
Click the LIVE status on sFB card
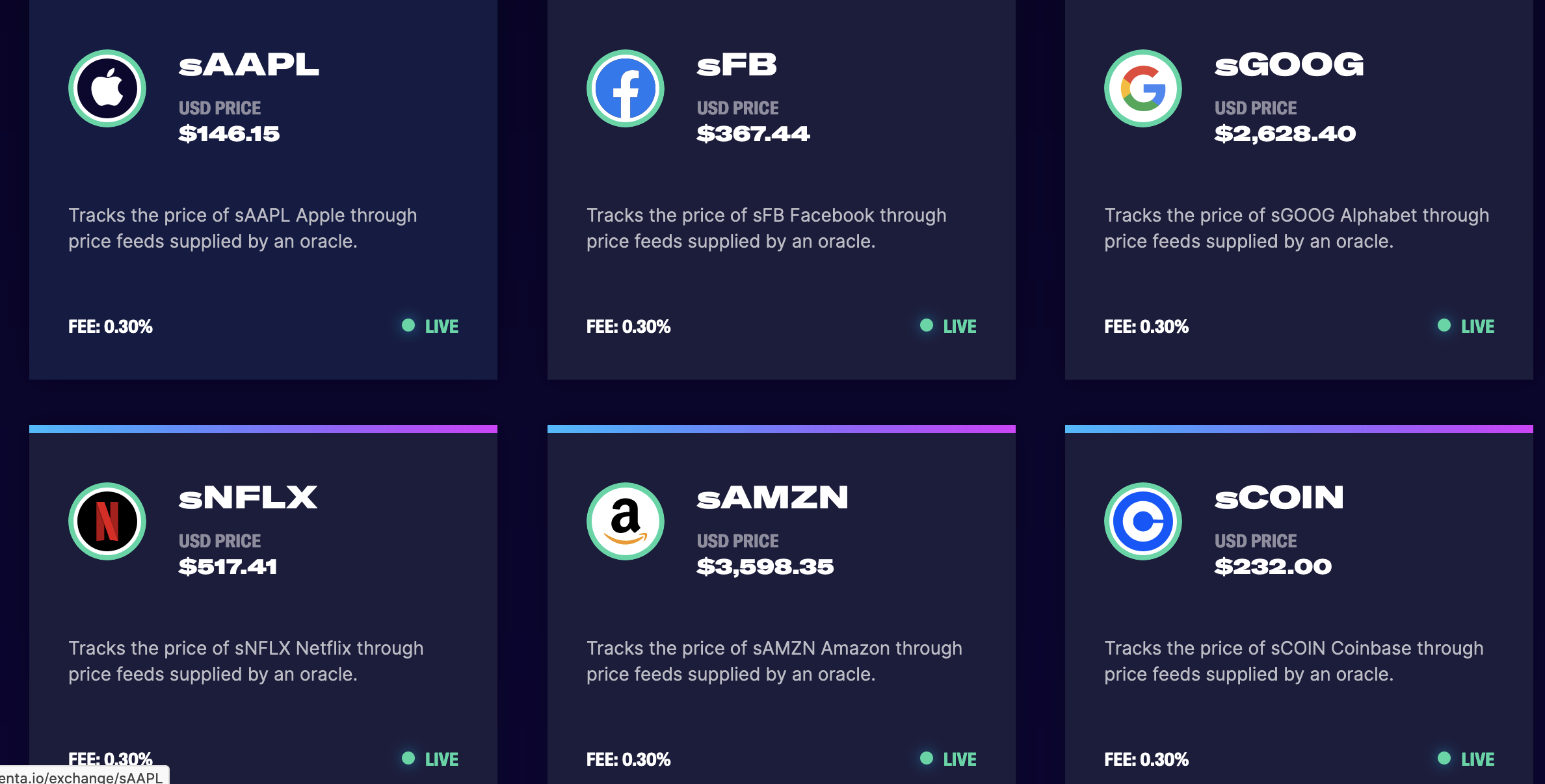click(x=959, y=326)
